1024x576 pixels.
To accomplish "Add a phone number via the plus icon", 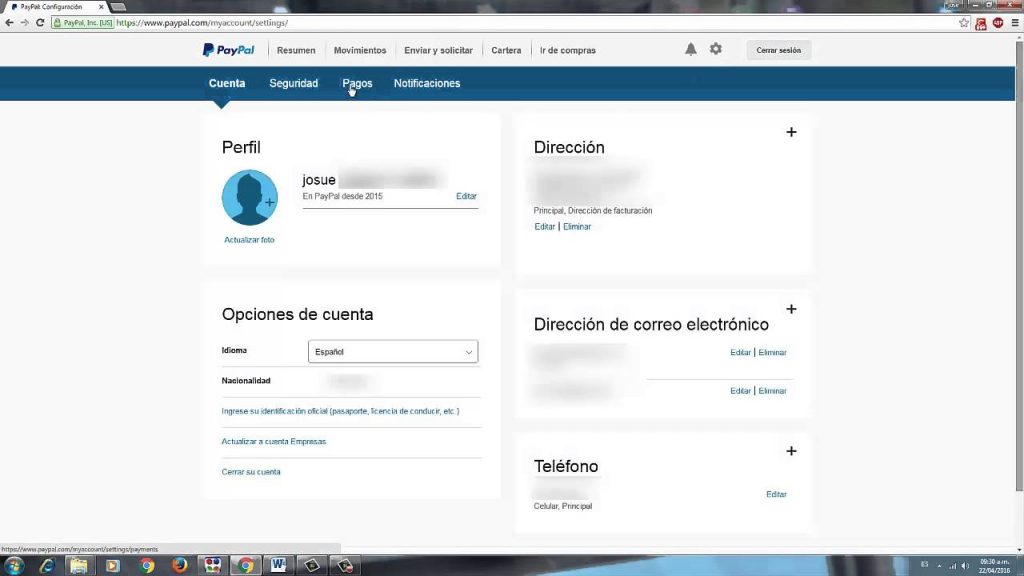I will point(791,451).
